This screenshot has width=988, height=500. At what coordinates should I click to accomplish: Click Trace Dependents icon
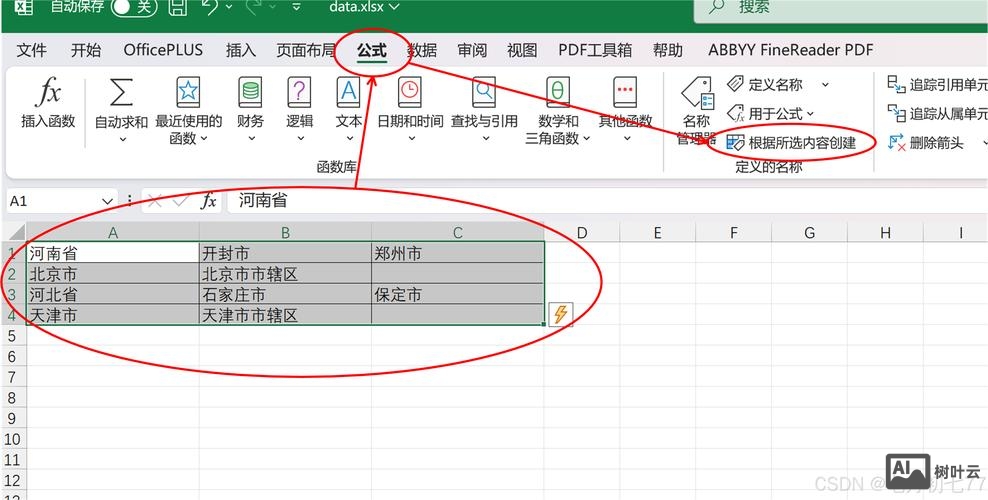[896, 113]
